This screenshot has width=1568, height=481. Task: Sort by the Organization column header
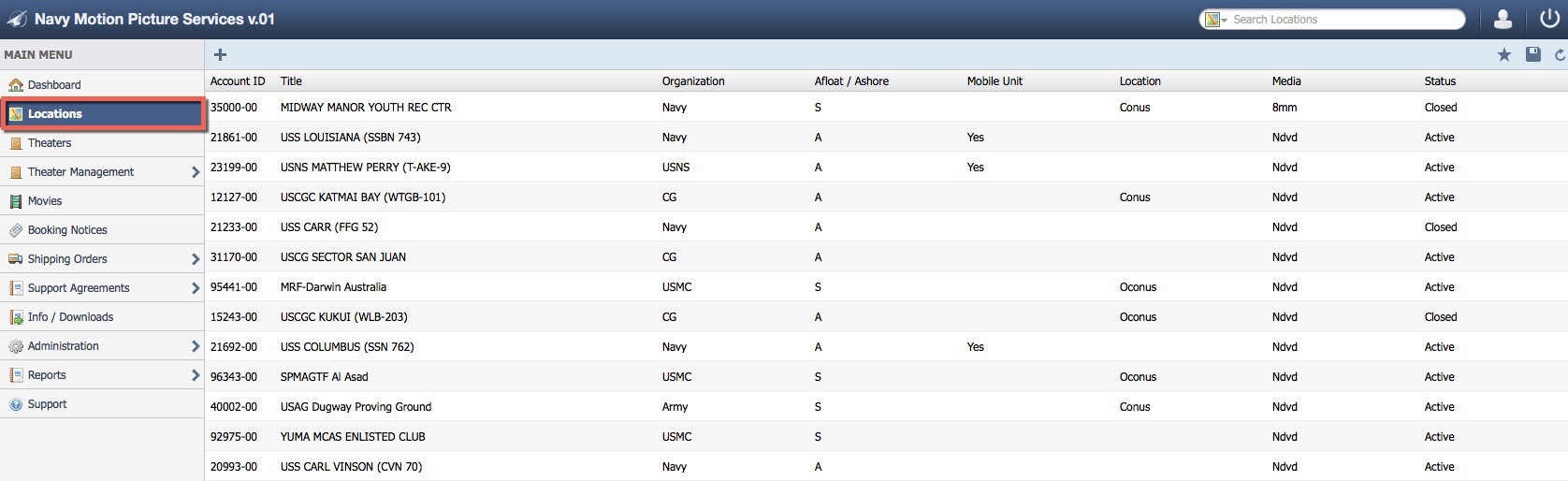click(x=693, y=81)
